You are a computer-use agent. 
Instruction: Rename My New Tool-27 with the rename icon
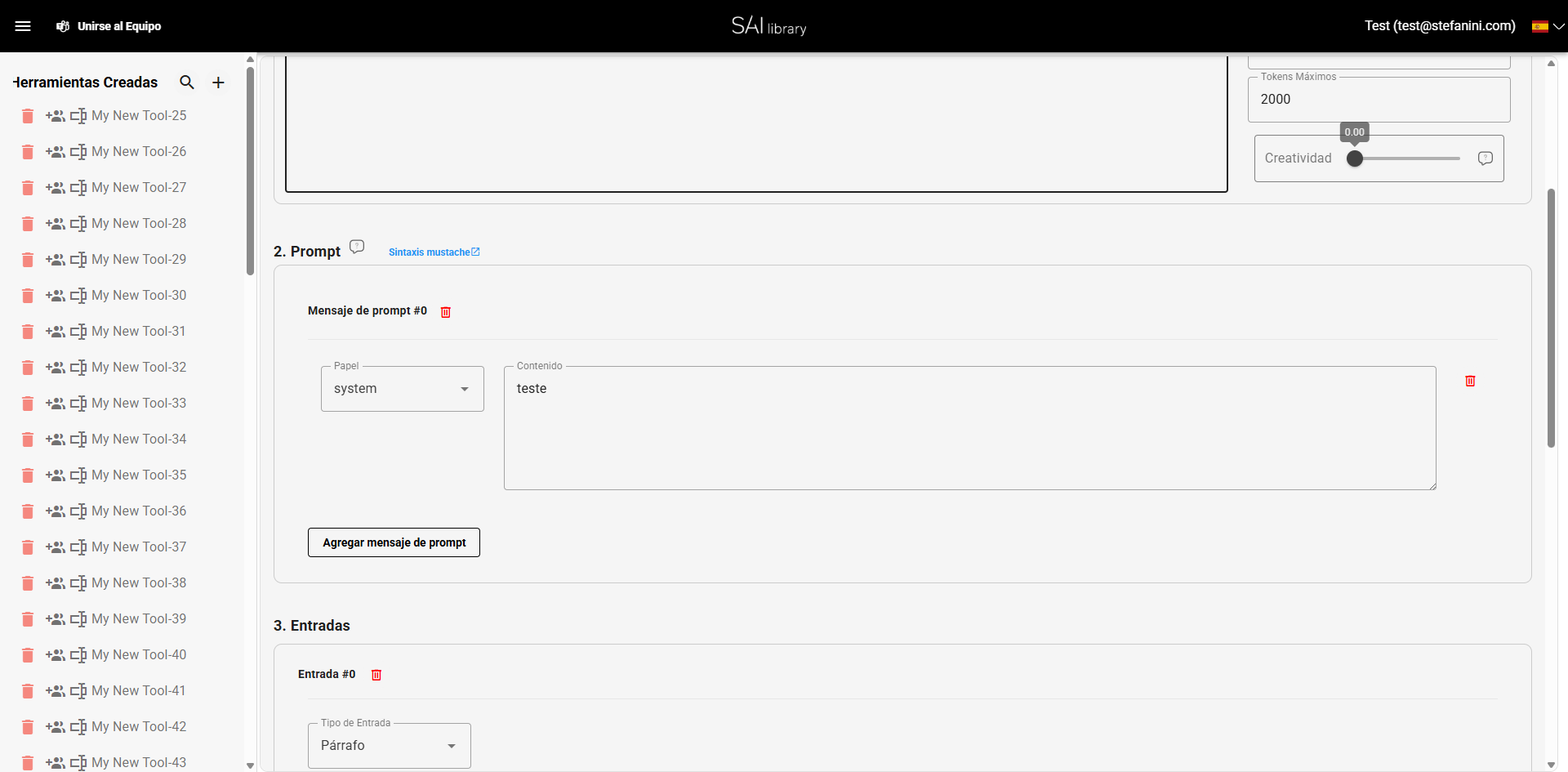point(78,188)
